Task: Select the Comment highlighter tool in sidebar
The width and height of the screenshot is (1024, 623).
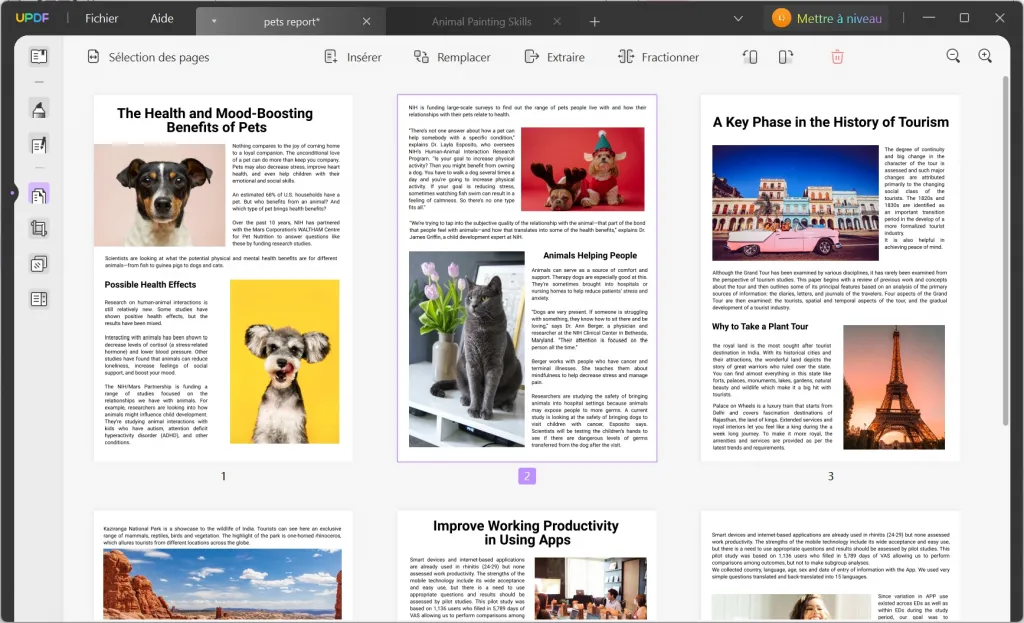Action: (39, 109)
